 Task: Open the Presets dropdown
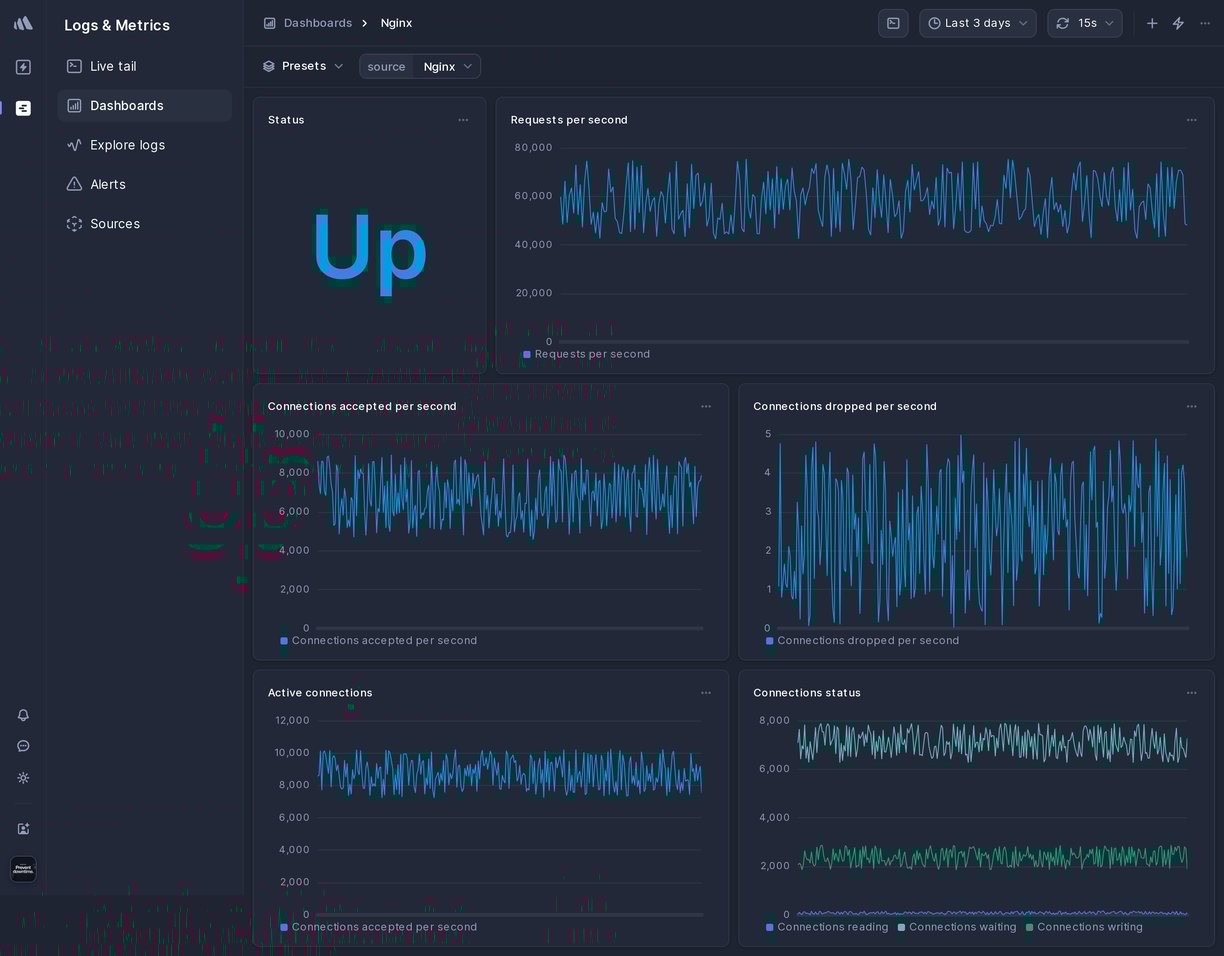click(x=303, y=66)
